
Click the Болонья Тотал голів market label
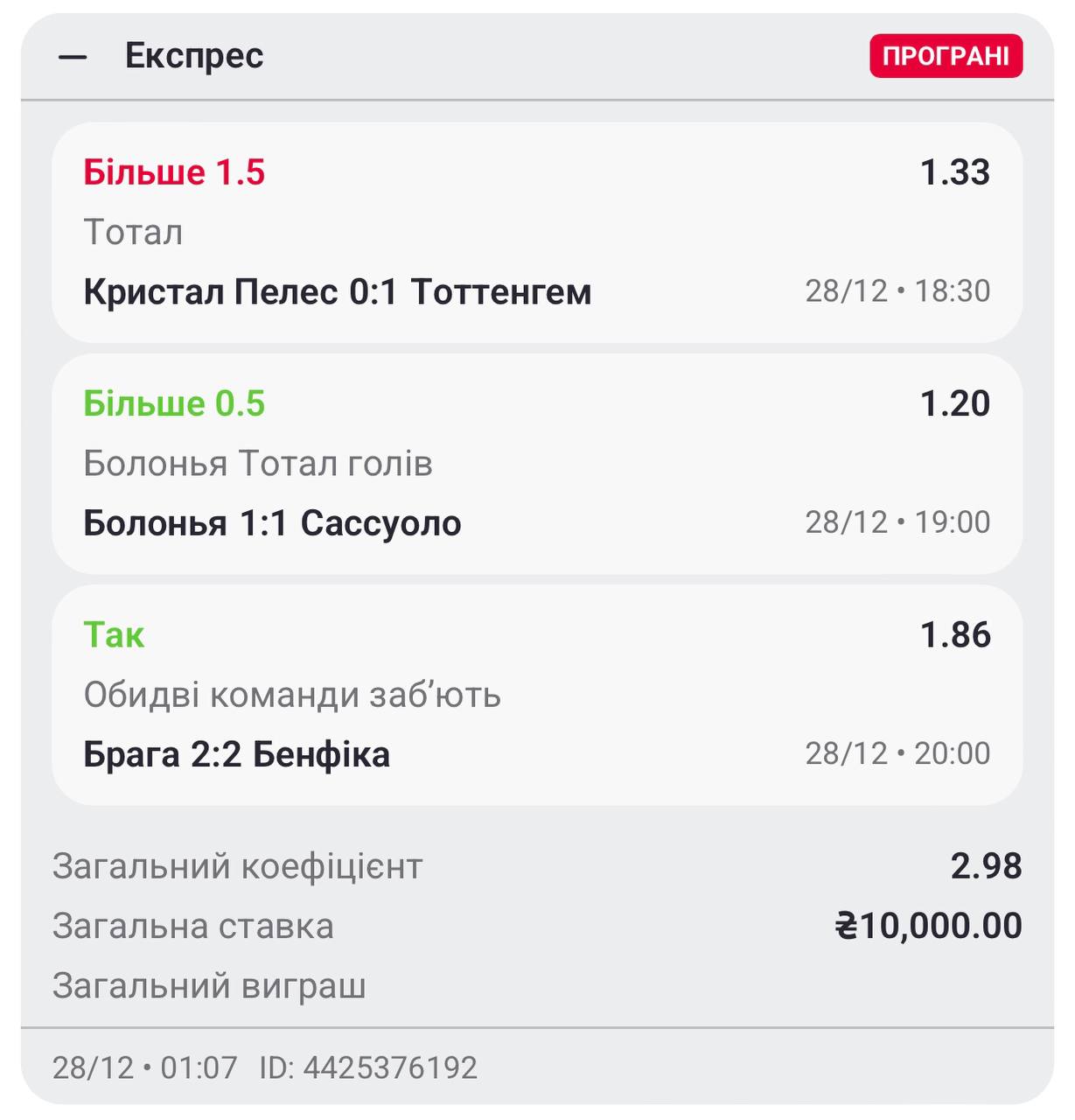(x=258, y=464)
